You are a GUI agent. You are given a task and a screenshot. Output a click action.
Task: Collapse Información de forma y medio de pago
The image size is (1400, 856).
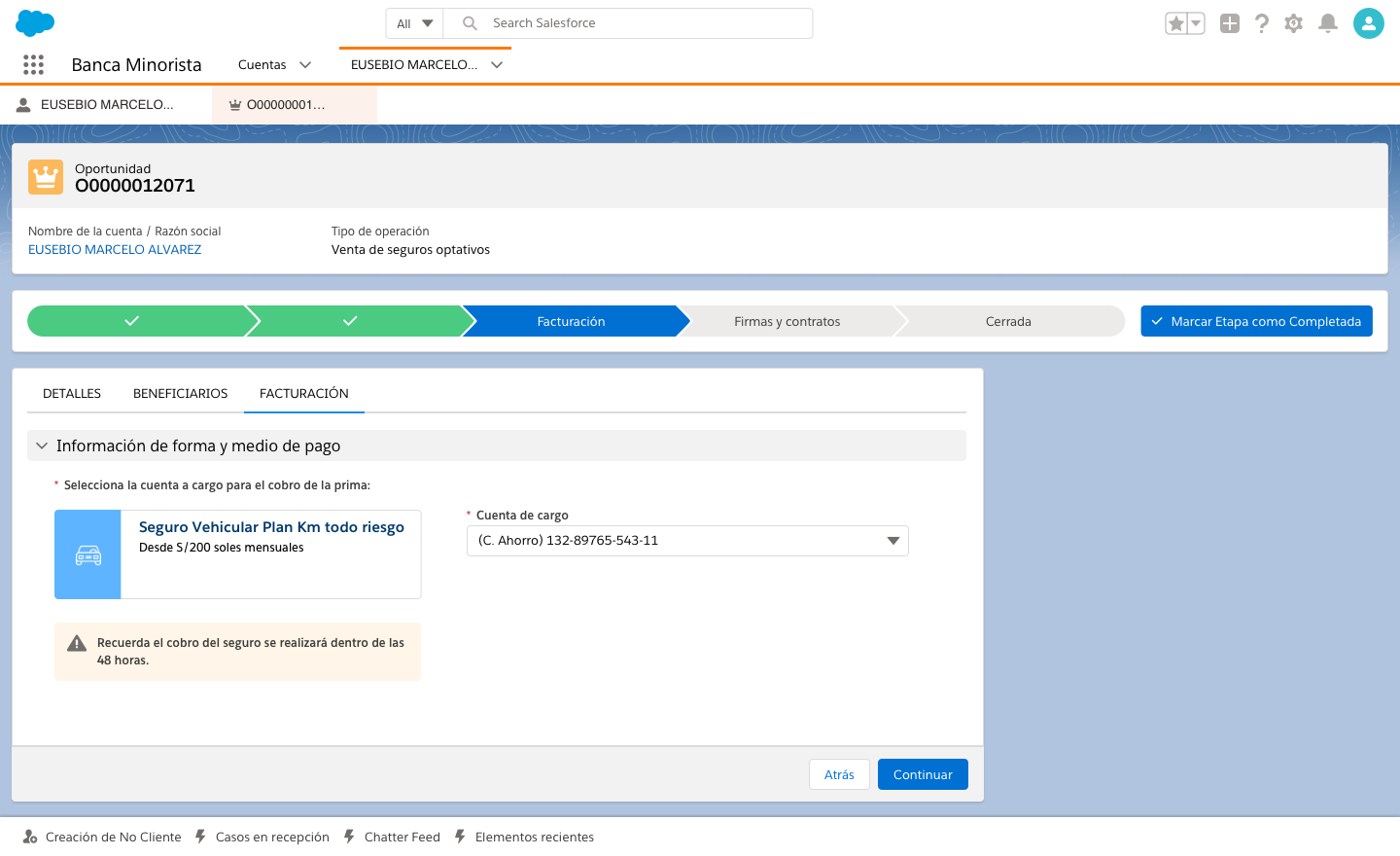[x=496, y=446]
